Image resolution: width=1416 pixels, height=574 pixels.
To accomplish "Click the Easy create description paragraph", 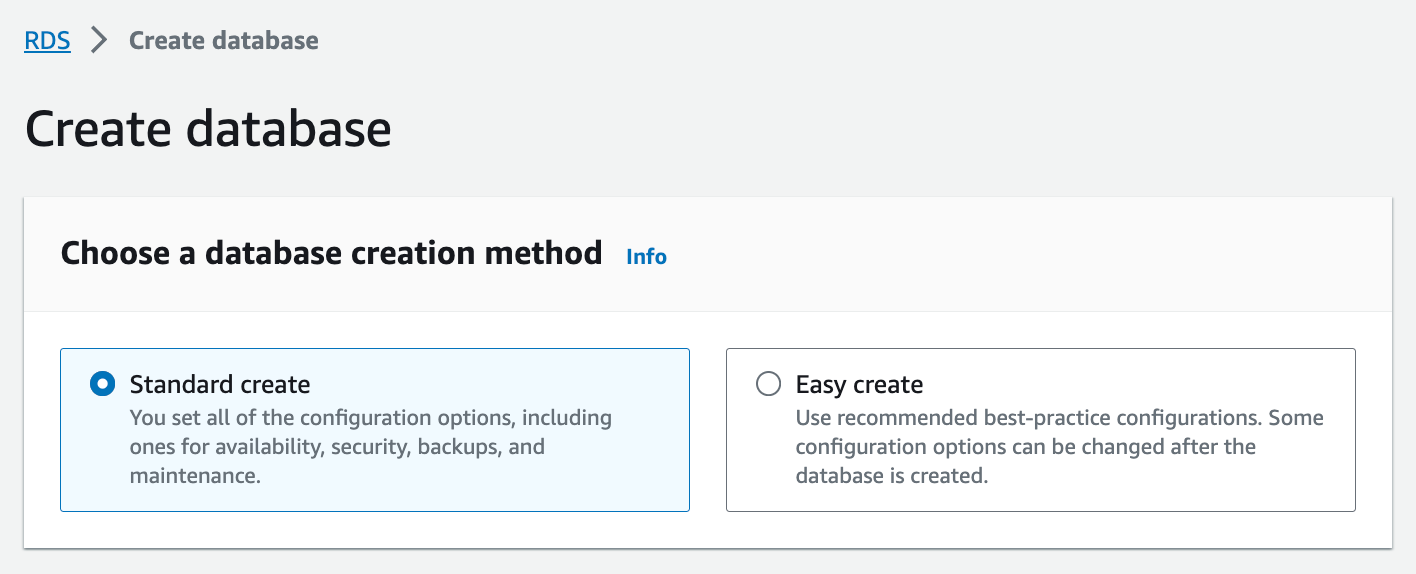I will coord(1058,446).
